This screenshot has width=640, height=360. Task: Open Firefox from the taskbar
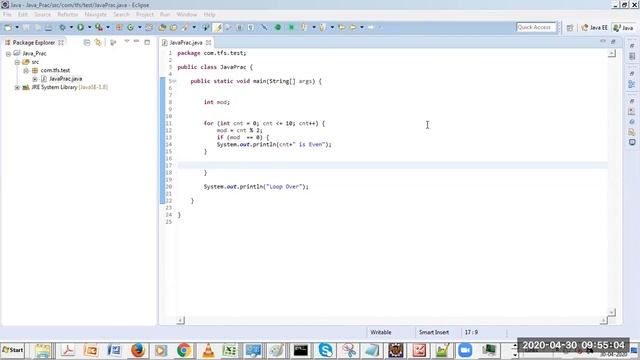[138, 350]
